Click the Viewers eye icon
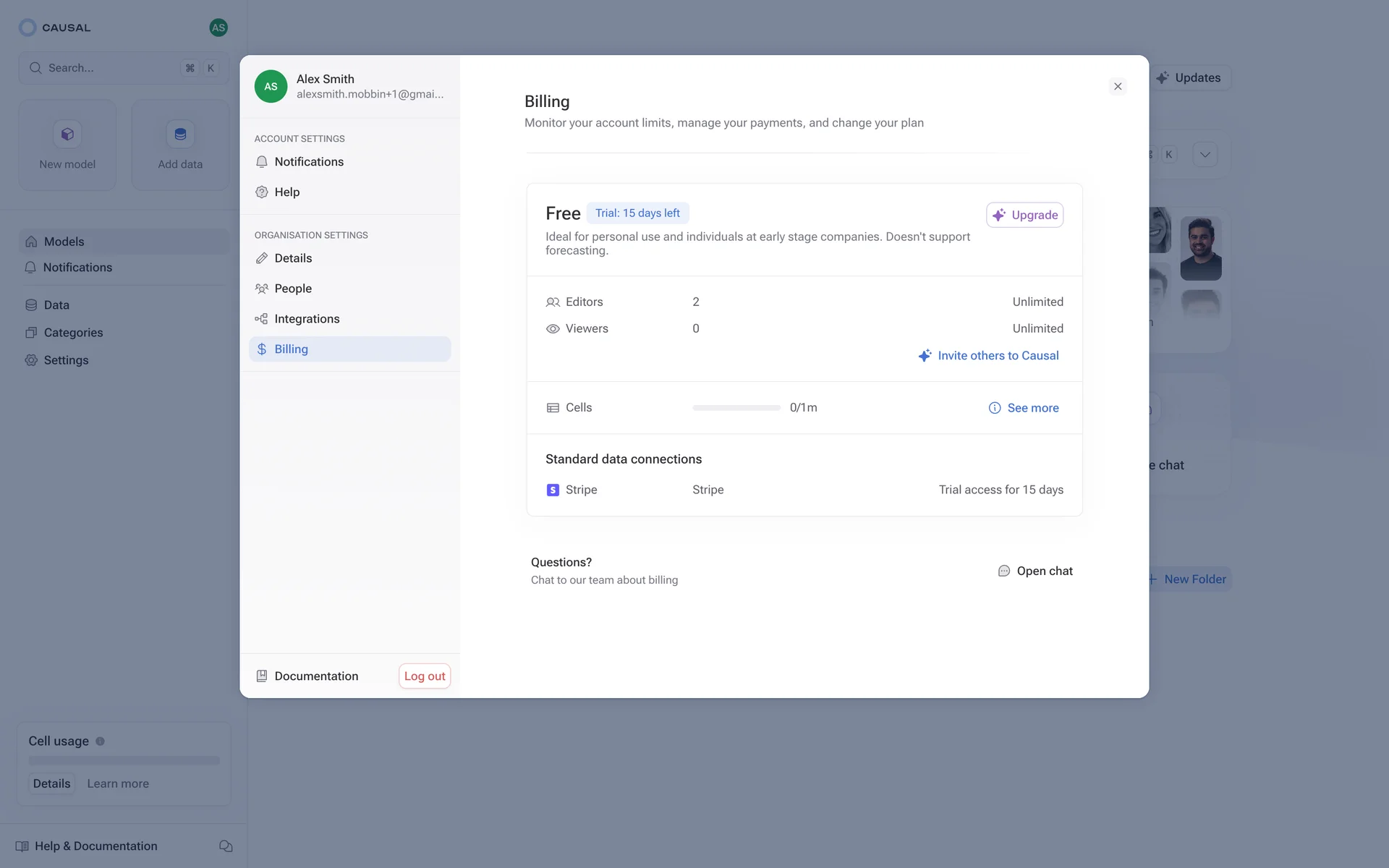This screenshot has width=1389, height=868. click(x=553, y=329)
